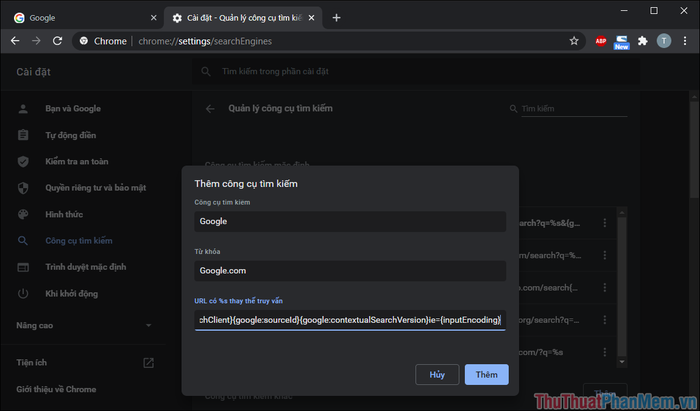Click the Bạn và Google person icon

click(23, 109)
